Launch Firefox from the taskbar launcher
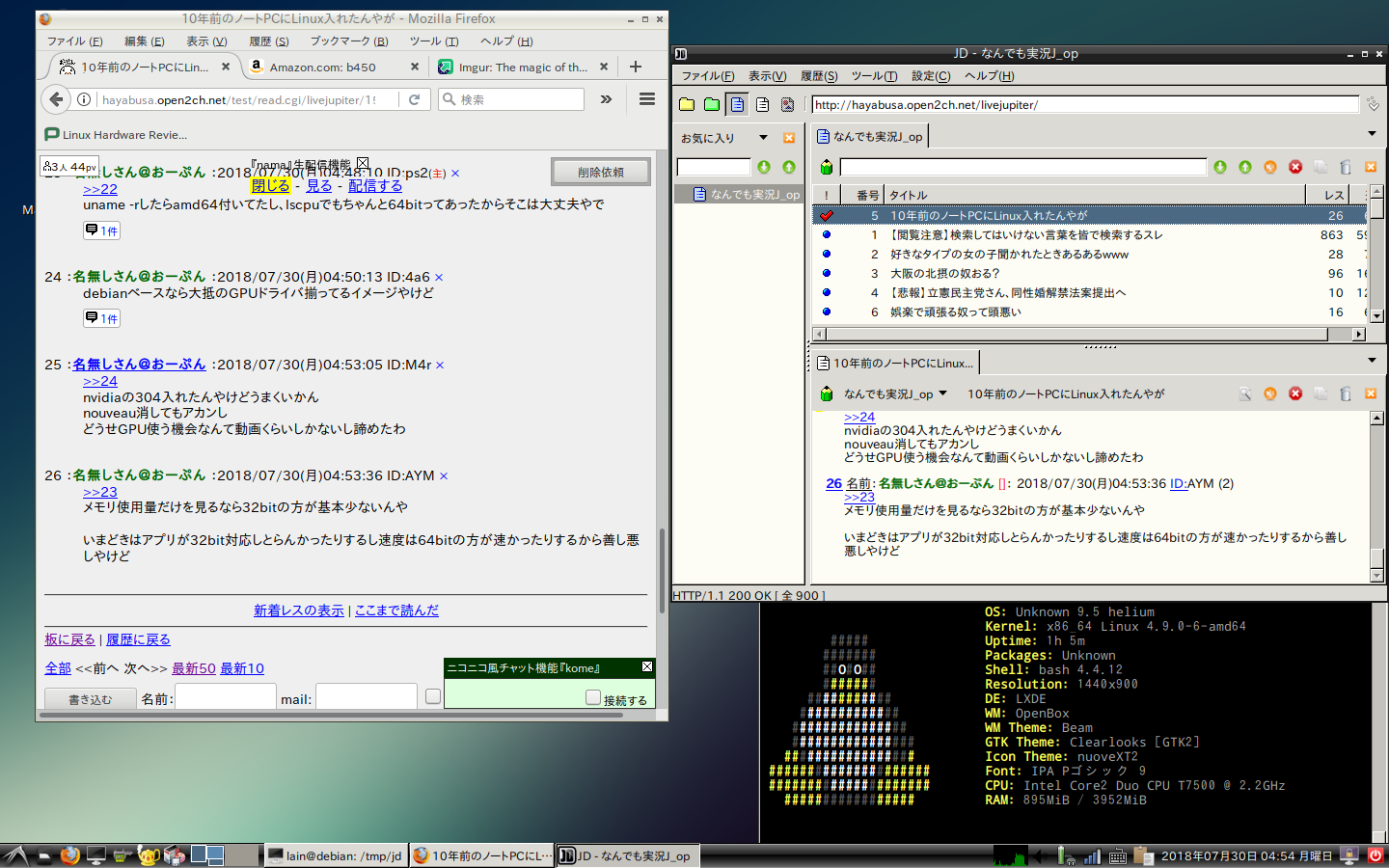Image resolution: width=1389 pixels, height=868 pixels. (x=69, y=854)
